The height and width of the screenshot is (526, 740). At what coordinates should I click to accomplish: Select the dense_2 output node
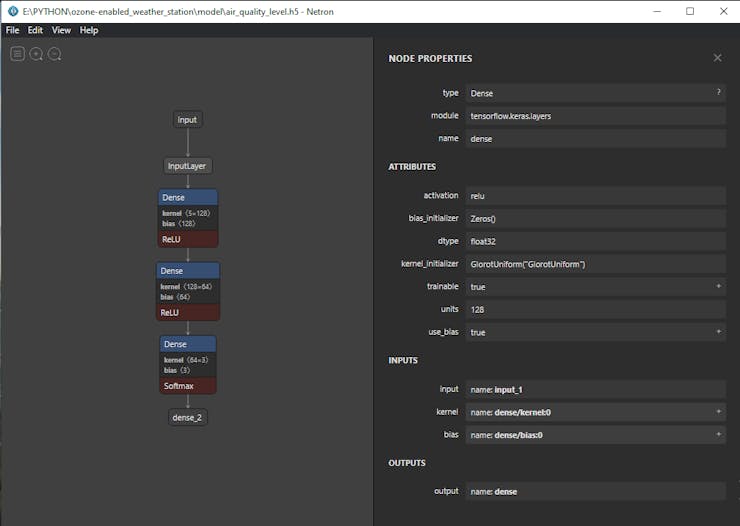click(188, 418)
